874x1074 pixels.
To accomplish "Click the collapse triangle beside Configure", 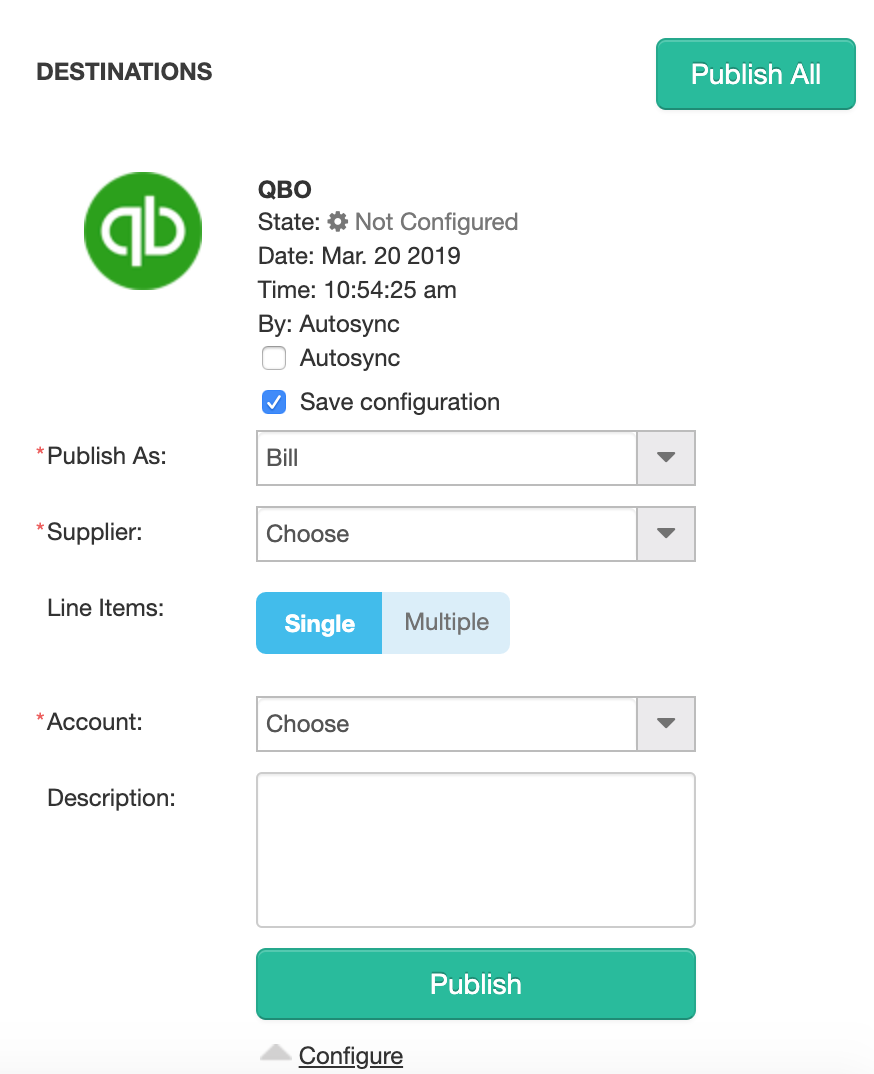I will 275,1053.
